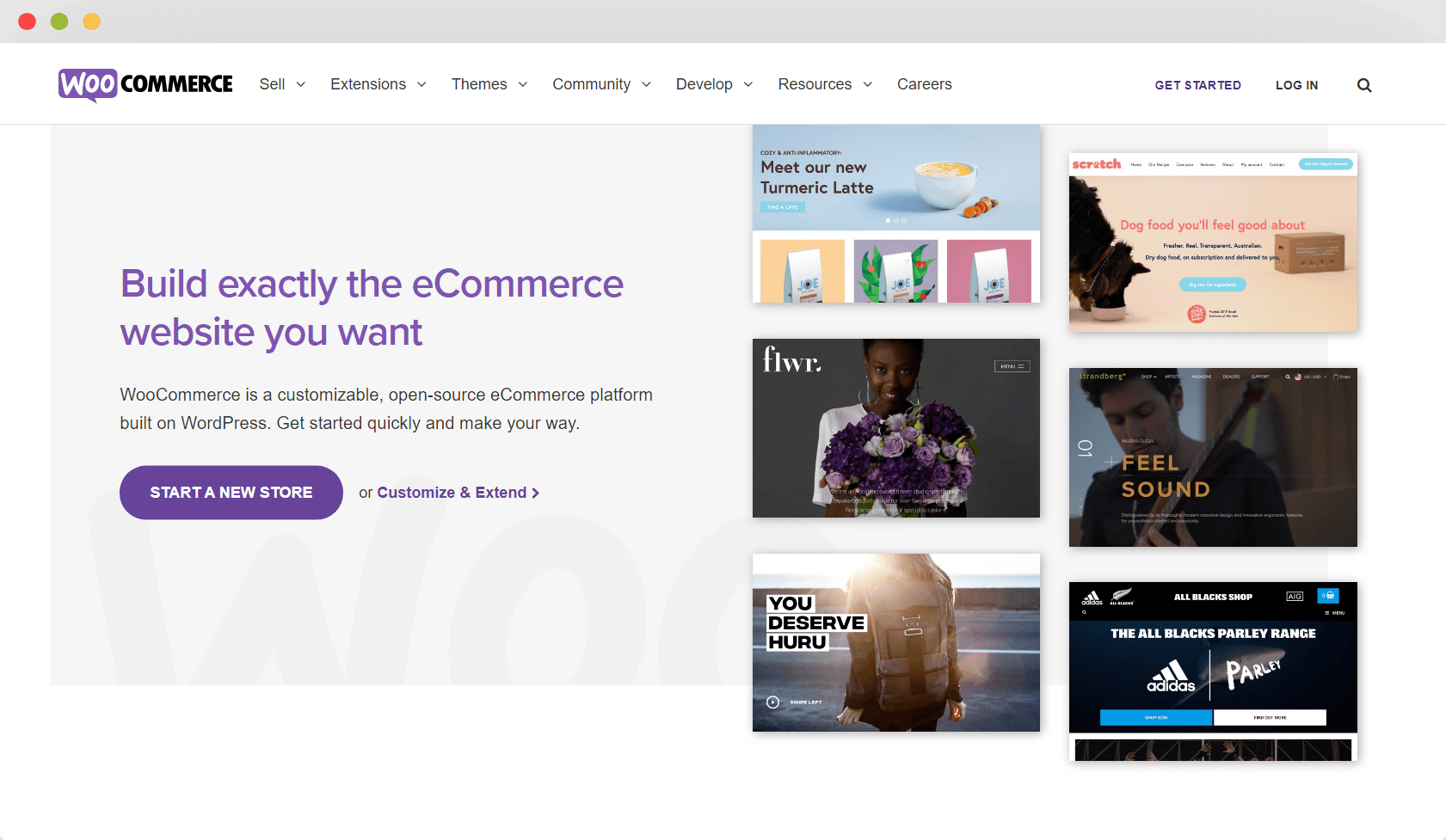Go to the Careers page
The height and width of the screenshot is (840, 1446).
(925, 84)
